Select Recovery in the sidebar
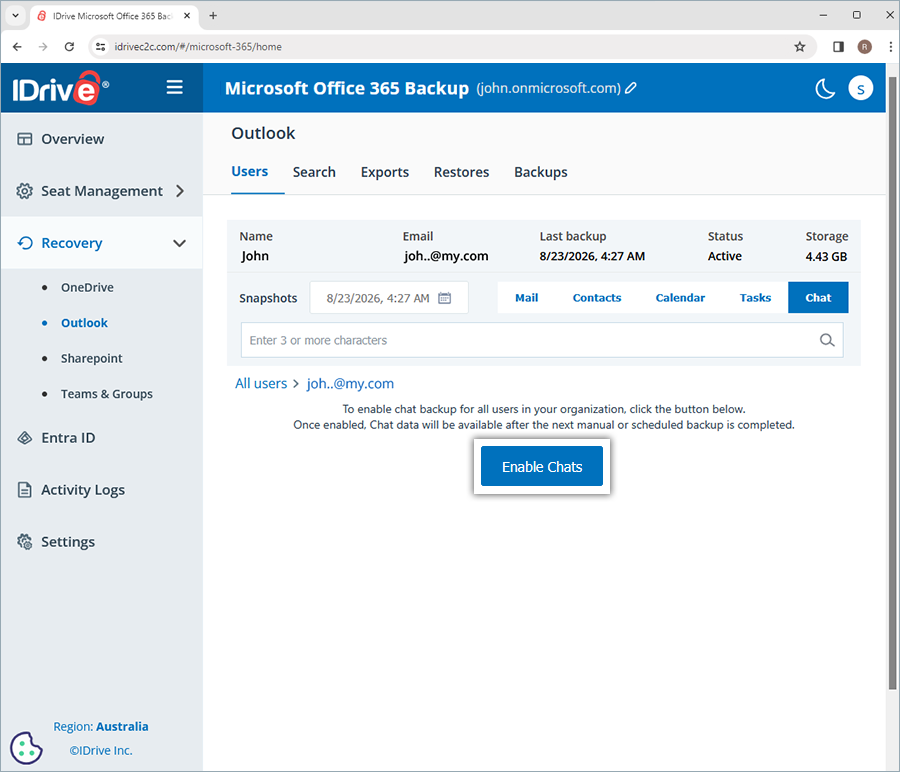Viewport: 900px width, 772px height. pos(102,243)
